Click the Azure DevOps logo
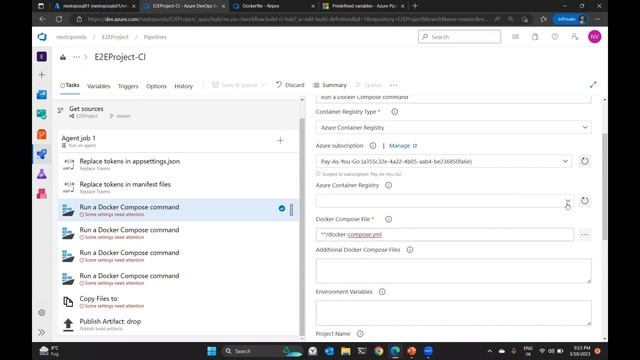640x360 pixels. tap(42, 37)
